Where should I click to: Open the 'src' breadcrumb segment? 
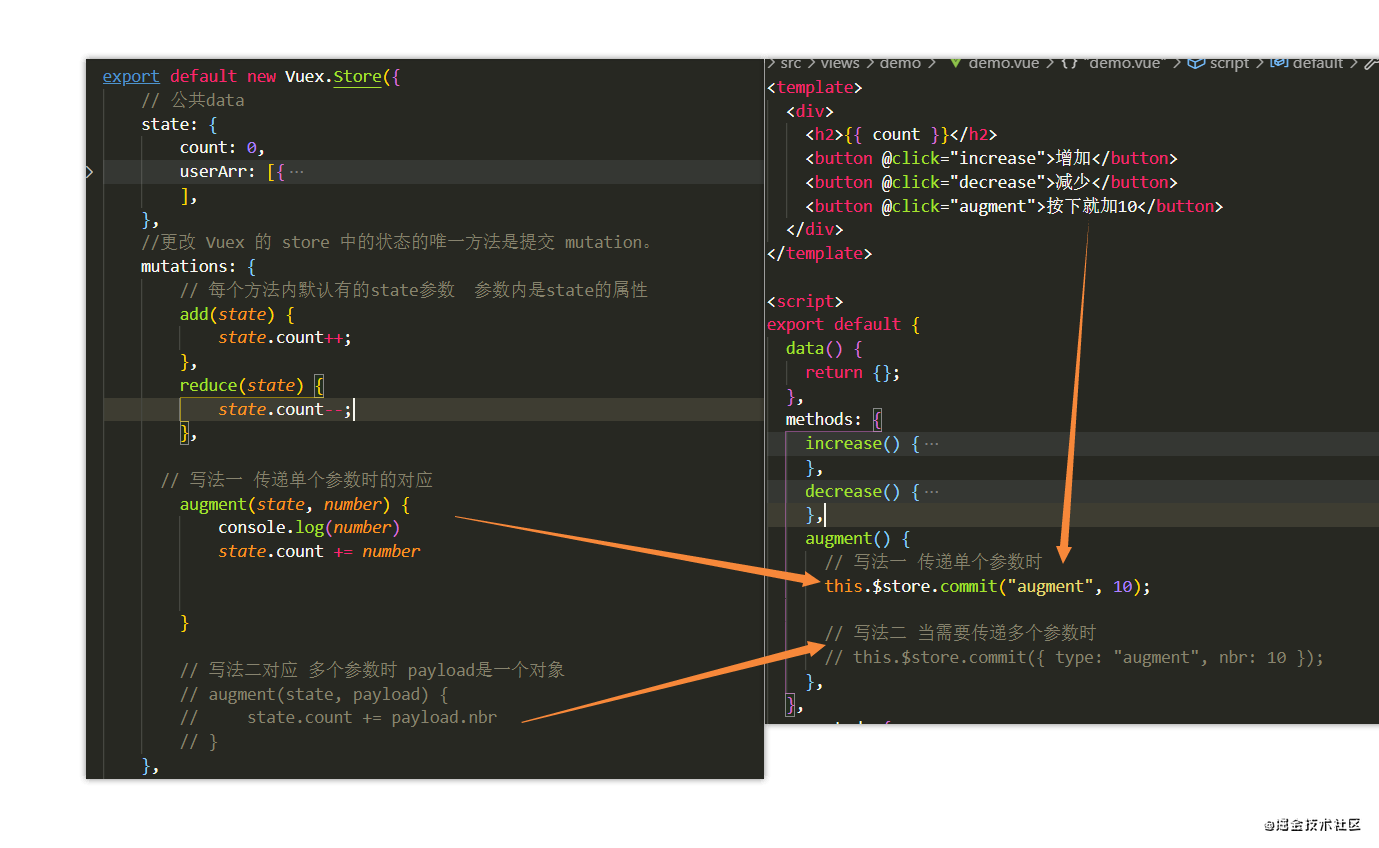coord(791,63)
